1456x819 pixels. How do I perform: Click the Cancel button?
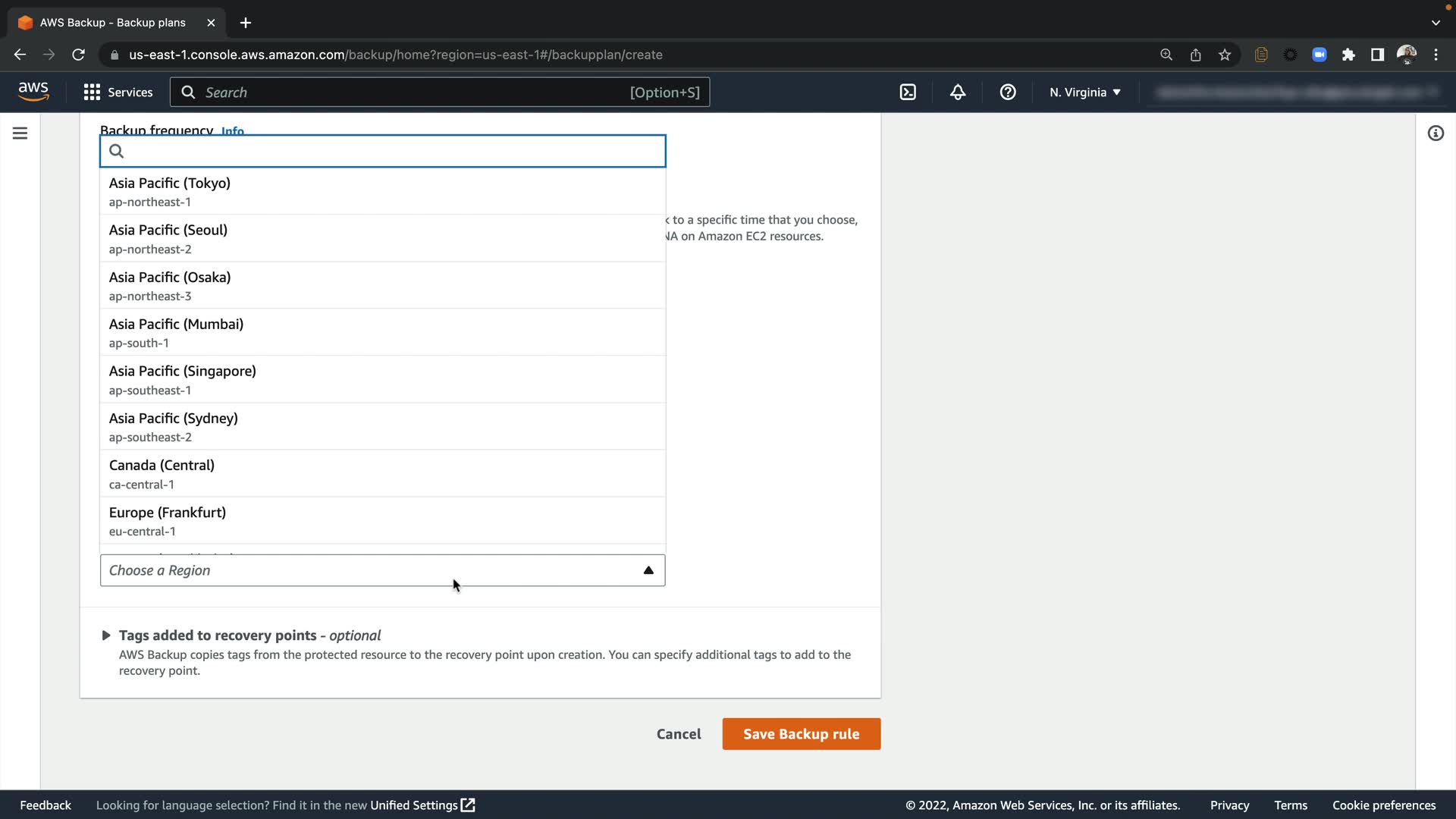point(678,734)
